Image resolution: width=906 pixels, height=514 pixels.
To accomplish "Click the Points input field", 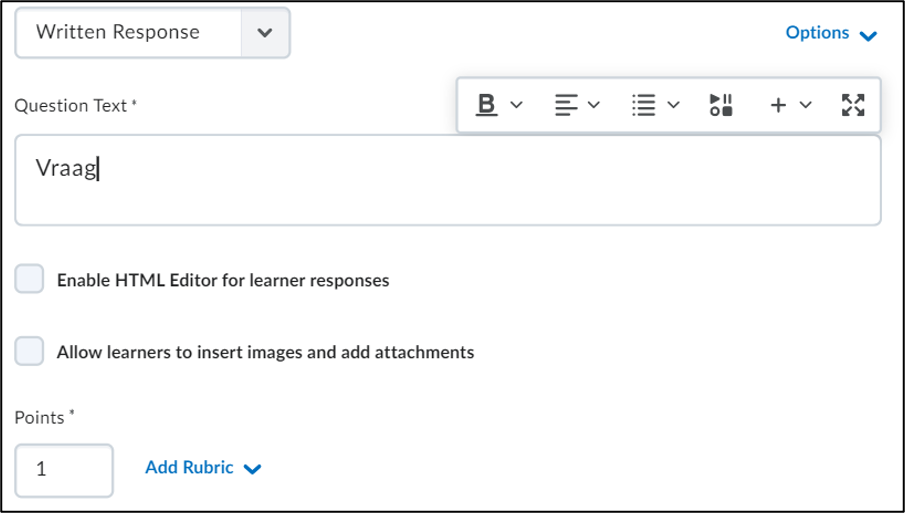I will click(64, 470).
